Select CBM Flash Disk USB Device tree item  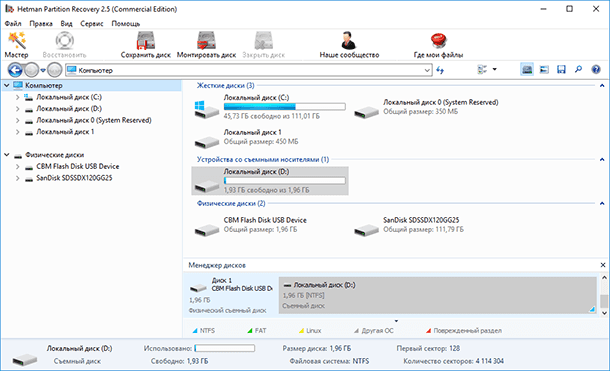point(77,166)
